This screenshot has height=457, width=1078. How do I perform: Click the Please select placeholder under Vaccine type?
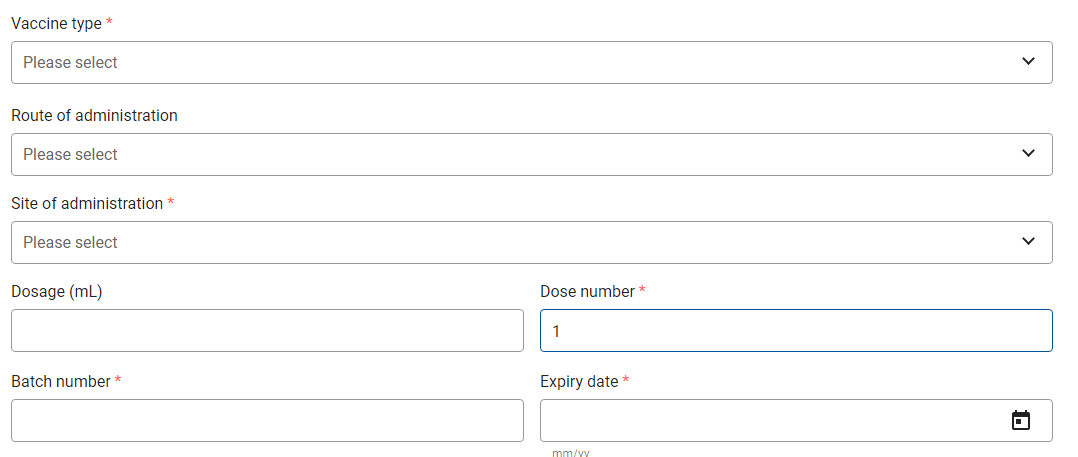click(70, 63)
